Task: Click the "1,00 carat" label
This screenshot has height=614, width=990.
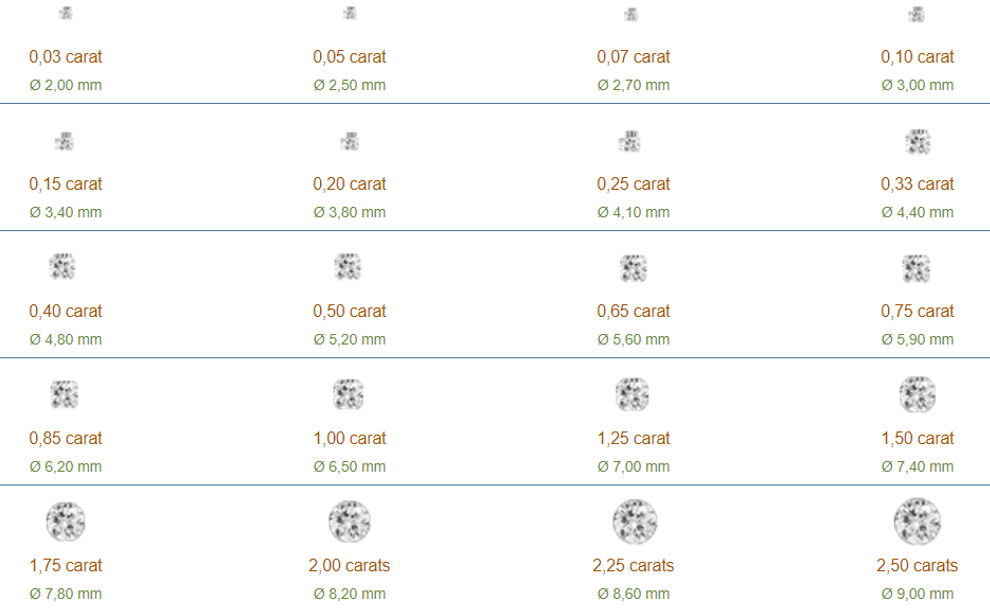Action: tap(349, 438)
